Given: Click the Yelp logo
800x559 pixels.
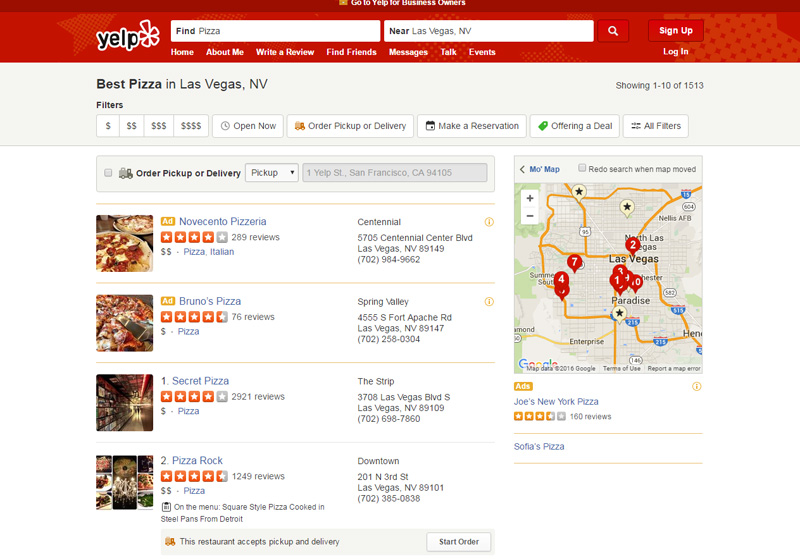Looking at the screenshot, I should [x=128, y=36].
